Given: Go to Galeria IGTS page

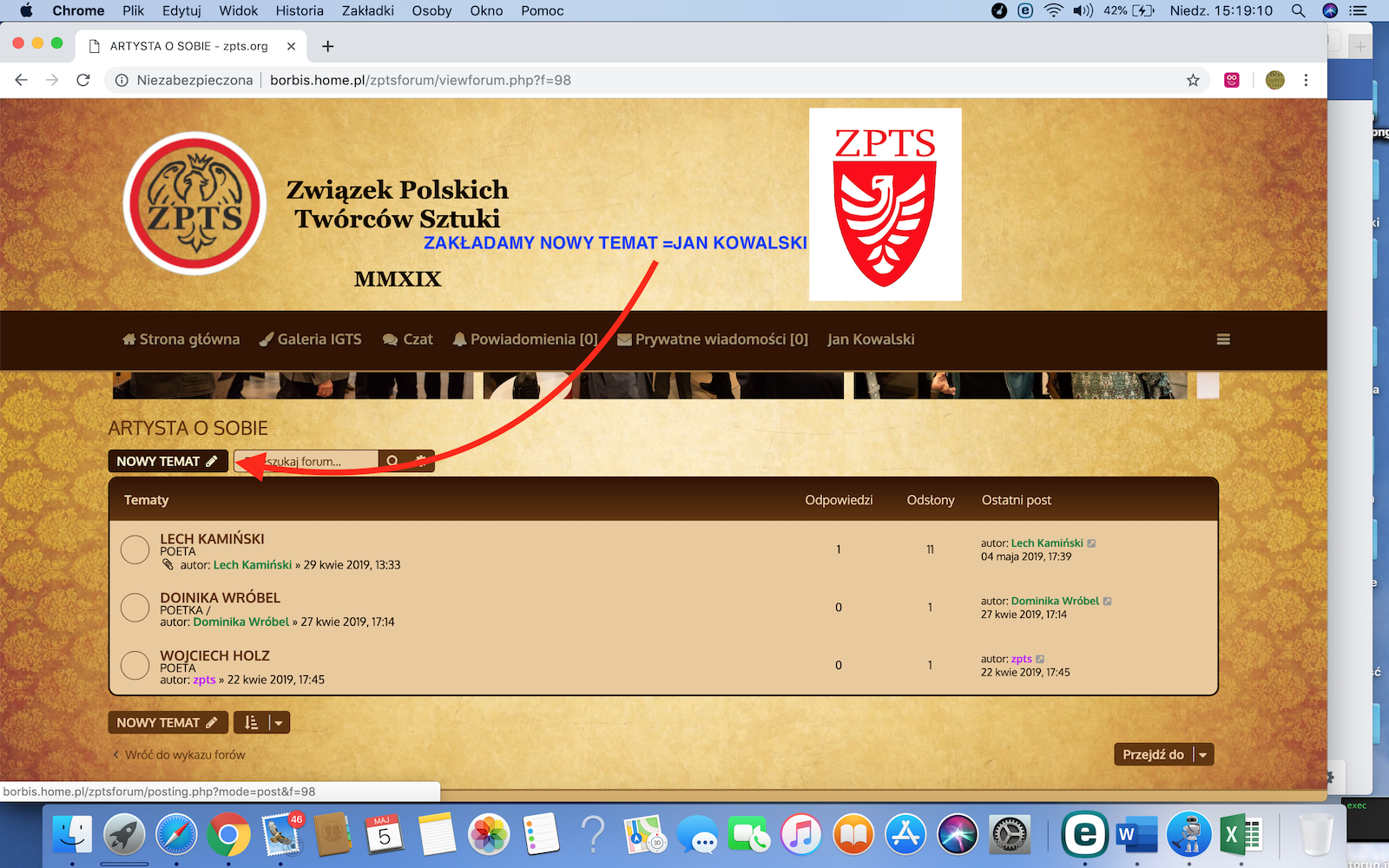Looking at the screenshot, I should [x=311, y=339].
